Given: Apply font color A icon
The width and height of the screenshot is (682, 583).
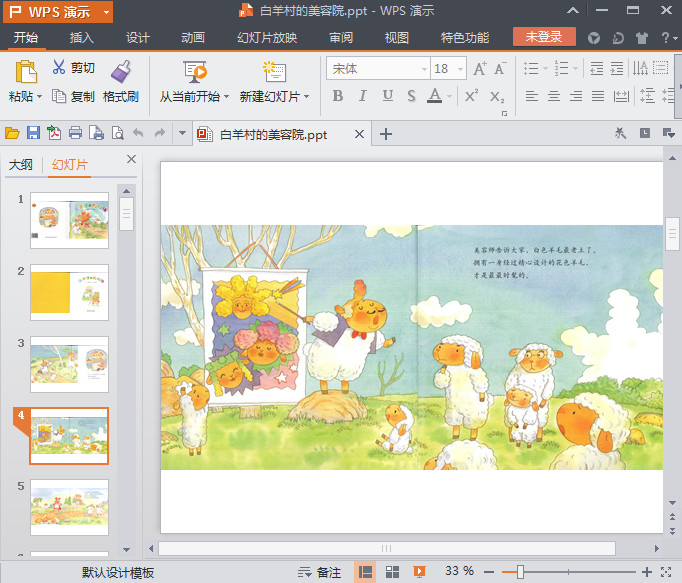Looking at the screenshot, I should (435, 96).
